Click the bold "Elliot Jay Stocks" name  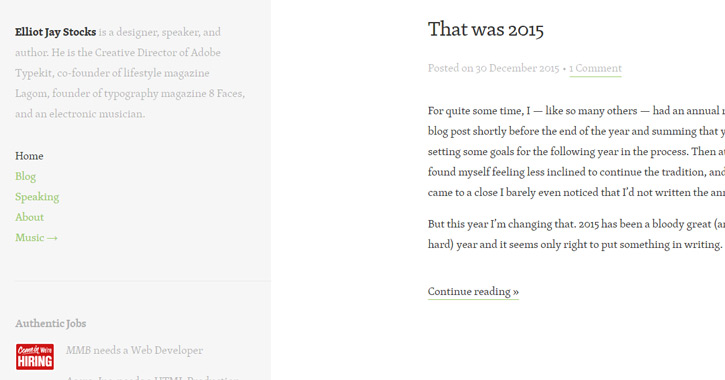pos(55,32)
